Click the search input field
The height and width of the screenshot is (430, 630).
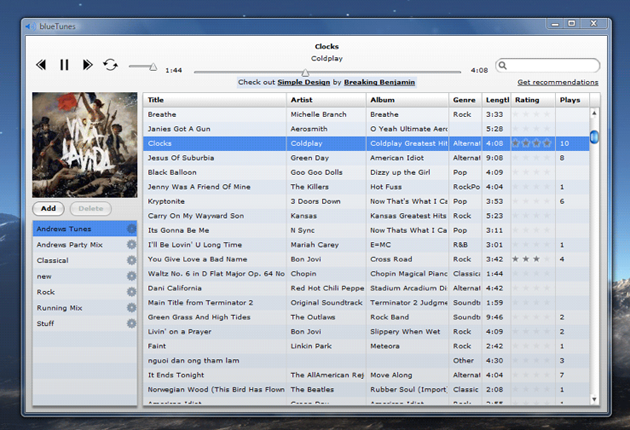click(x=550, y=65)
